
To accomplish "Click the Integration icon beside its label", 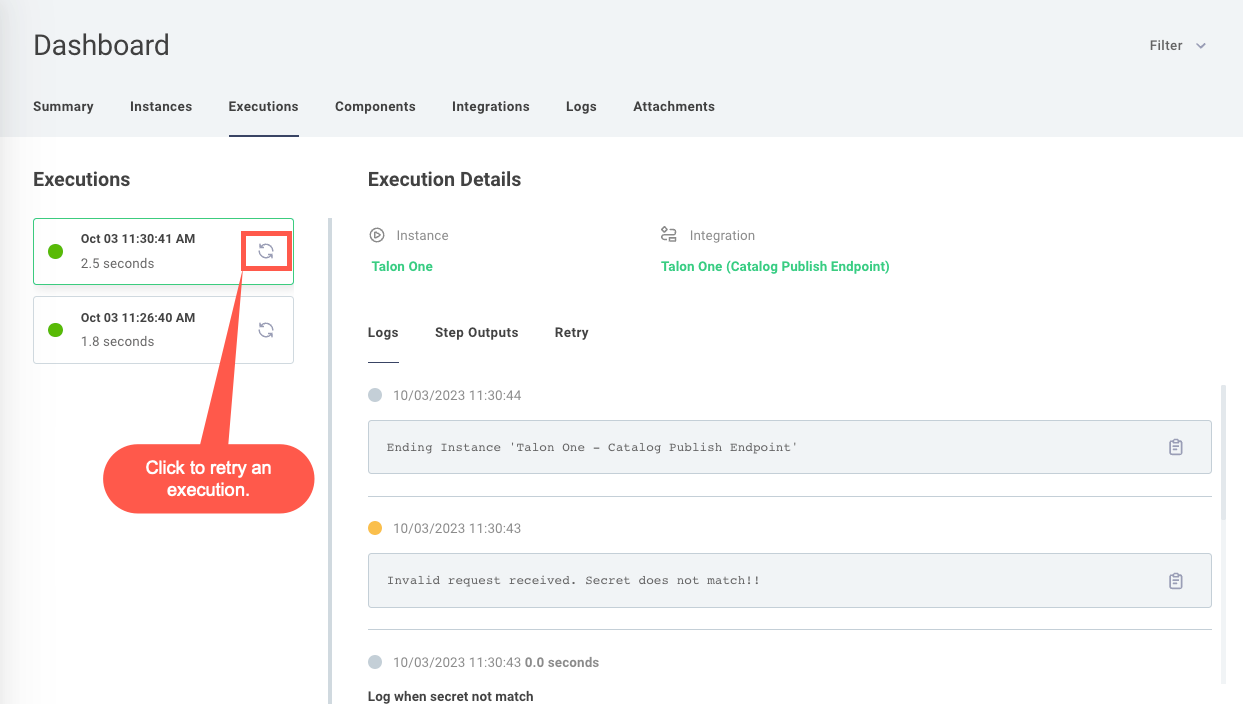I will (668, 234).
